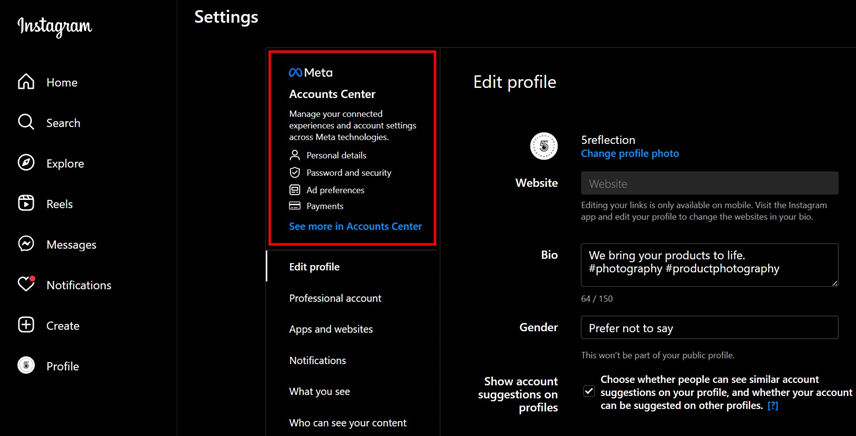
Task: Open Search from the sidebar
Action: pyautogui.click(x=63, y=123)
